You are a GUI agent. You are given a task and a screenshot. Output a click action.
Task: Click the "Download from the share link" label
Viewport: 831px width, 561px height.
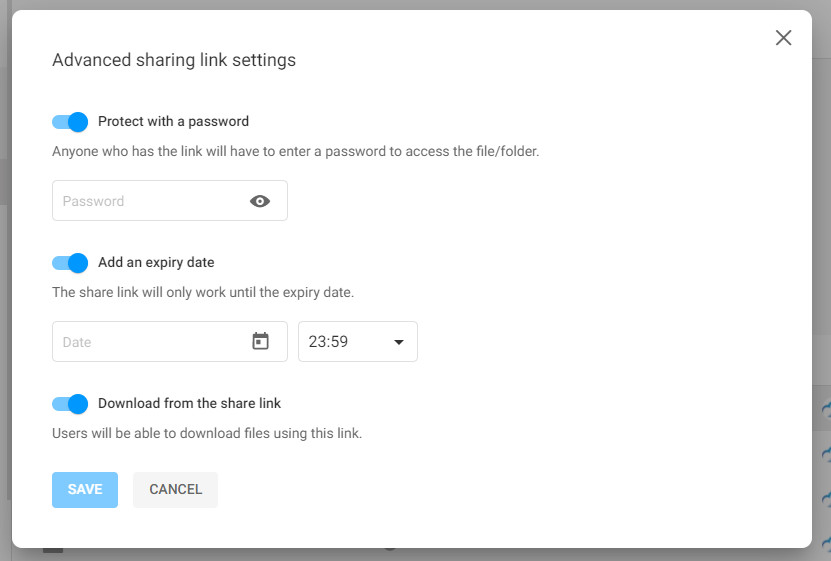click(189, 404)
